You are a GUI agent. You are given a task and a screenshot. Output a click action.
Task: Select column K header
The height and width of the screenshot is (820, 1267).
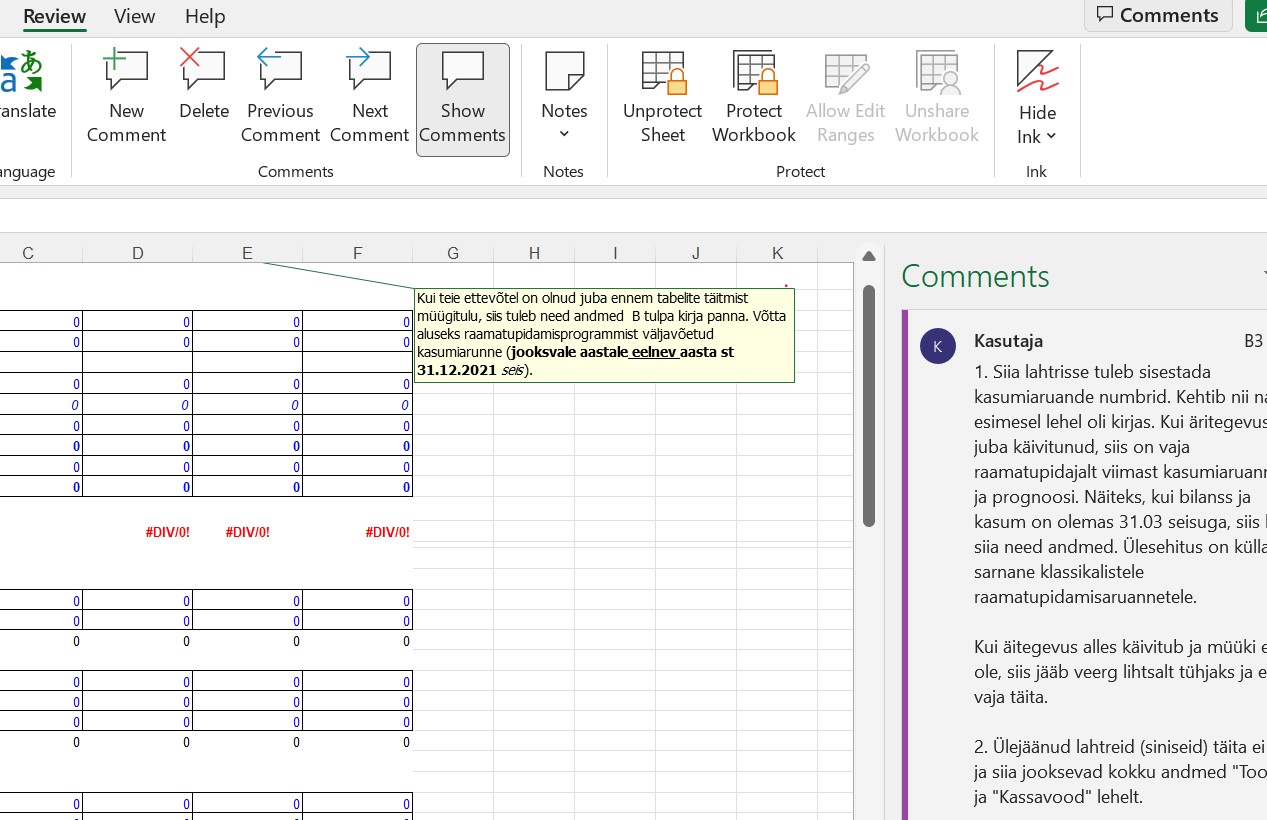(x=777, y=253)
